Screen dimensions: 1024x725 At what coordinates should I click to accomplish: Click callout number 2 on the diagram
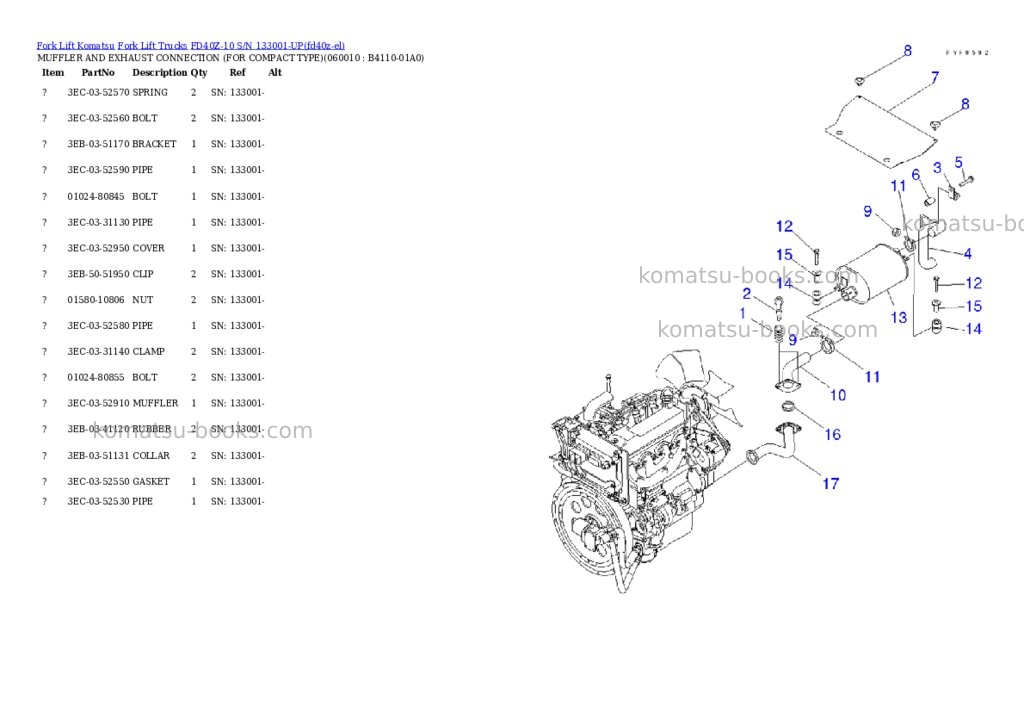point(746,293)
